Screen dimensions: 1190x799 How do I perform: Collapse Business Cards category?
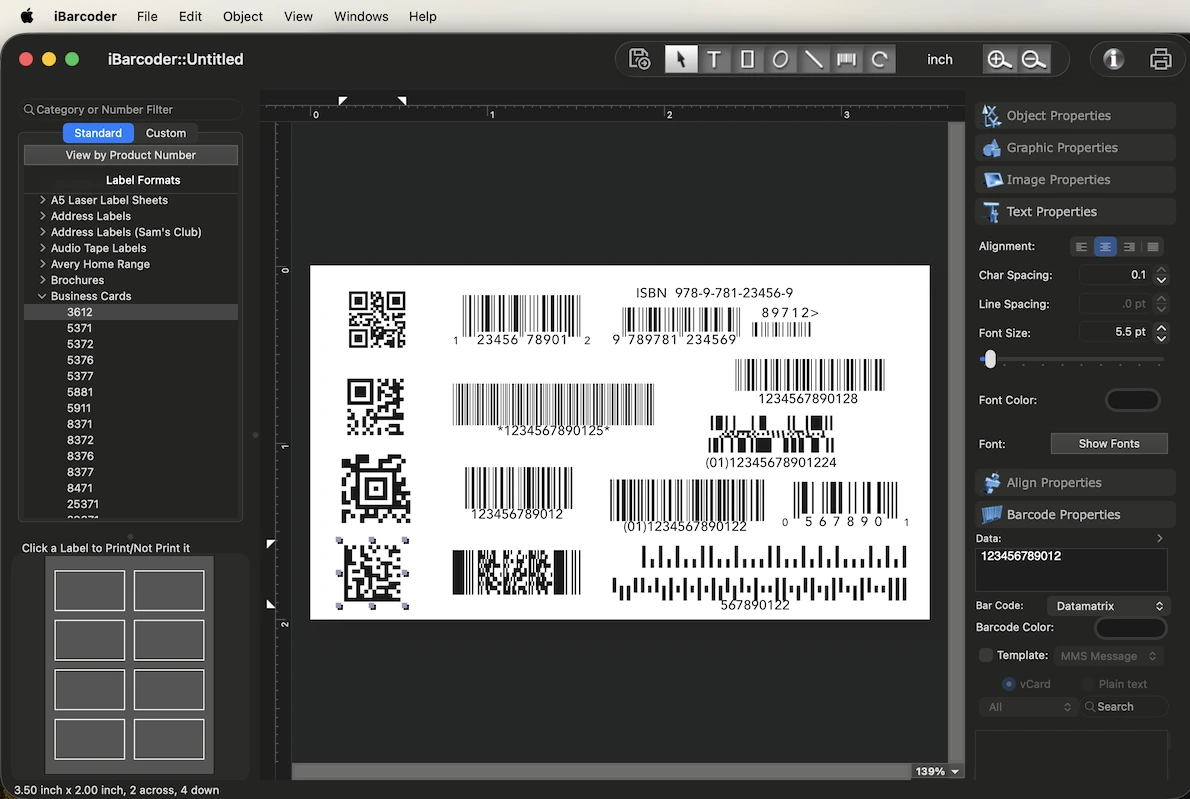[42, 296]
